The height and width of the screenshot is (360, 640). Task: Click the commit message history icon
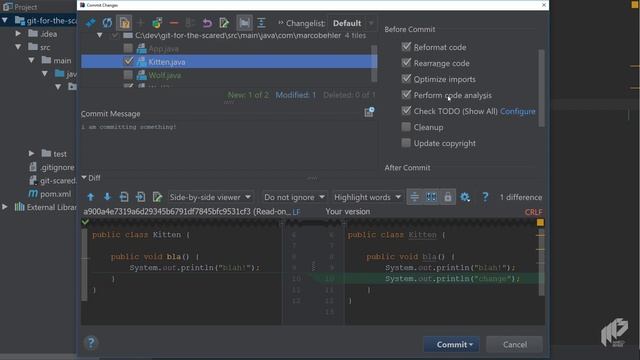(x=369, y=112)
